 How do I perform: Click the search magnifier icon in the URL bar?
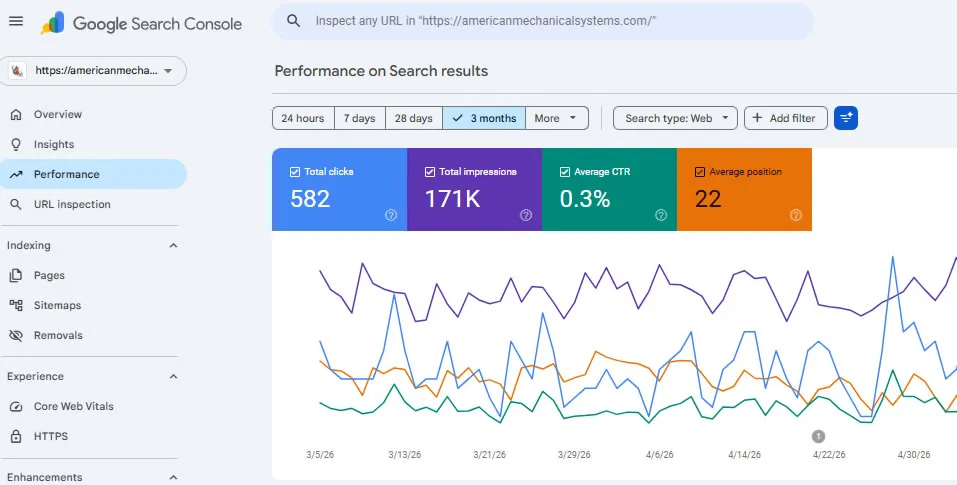point(294,21)
